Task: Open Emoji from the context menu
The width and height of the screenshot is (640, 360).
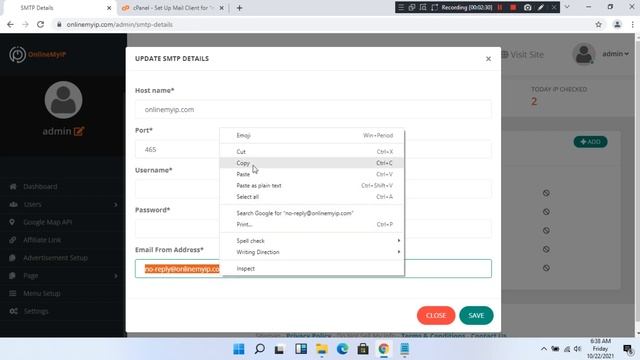Action: click(x=312, y=135)
